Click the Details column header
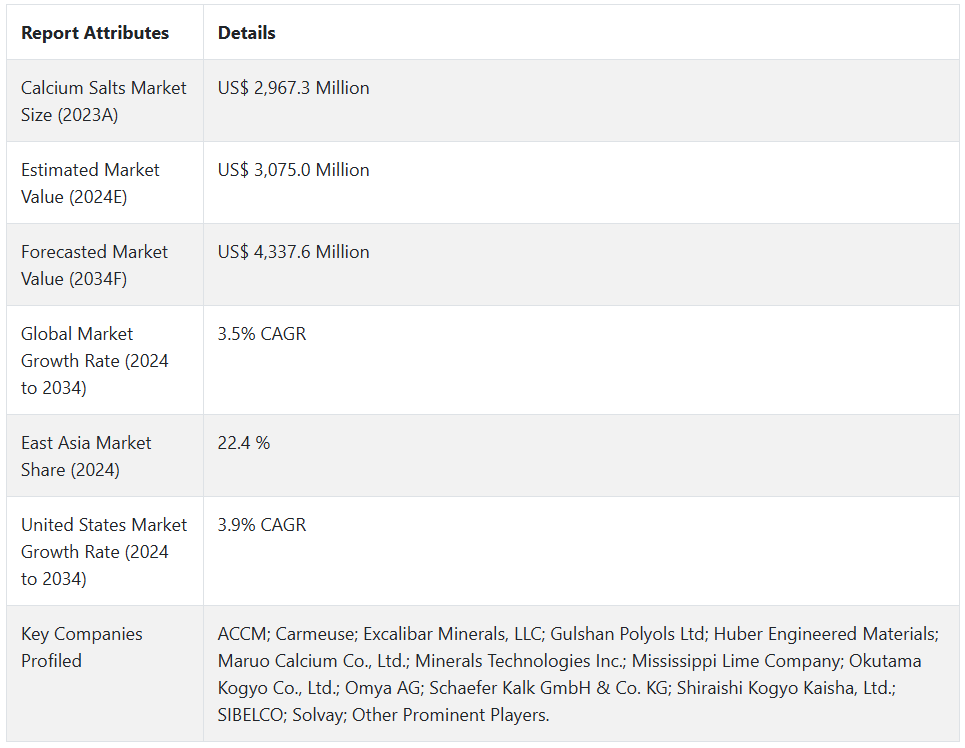 click(x=247, y=33)
